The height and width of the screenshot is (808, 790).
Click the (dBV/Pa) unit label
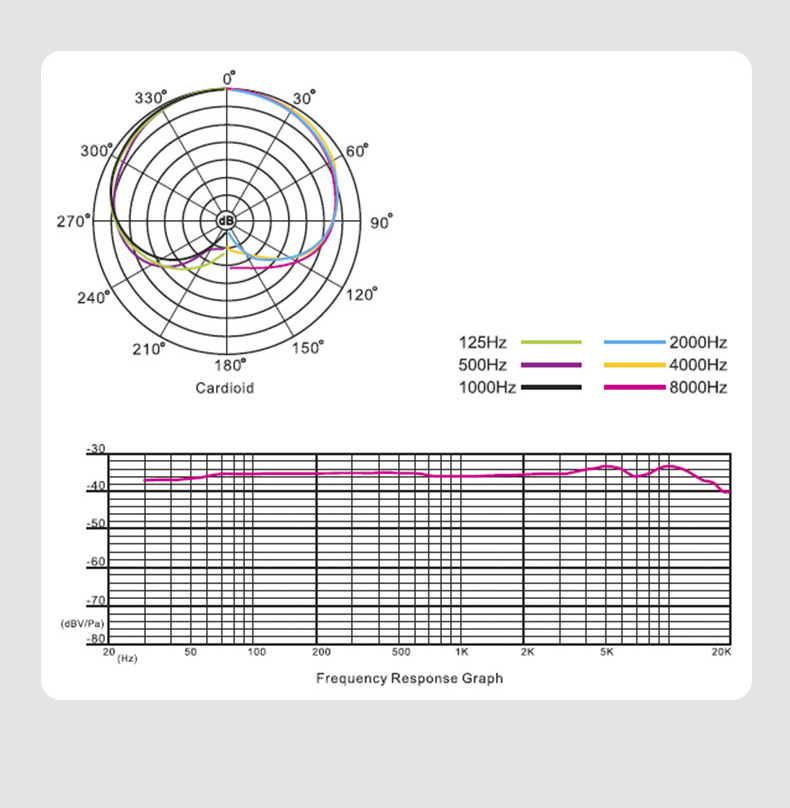(x=82, y=624)
